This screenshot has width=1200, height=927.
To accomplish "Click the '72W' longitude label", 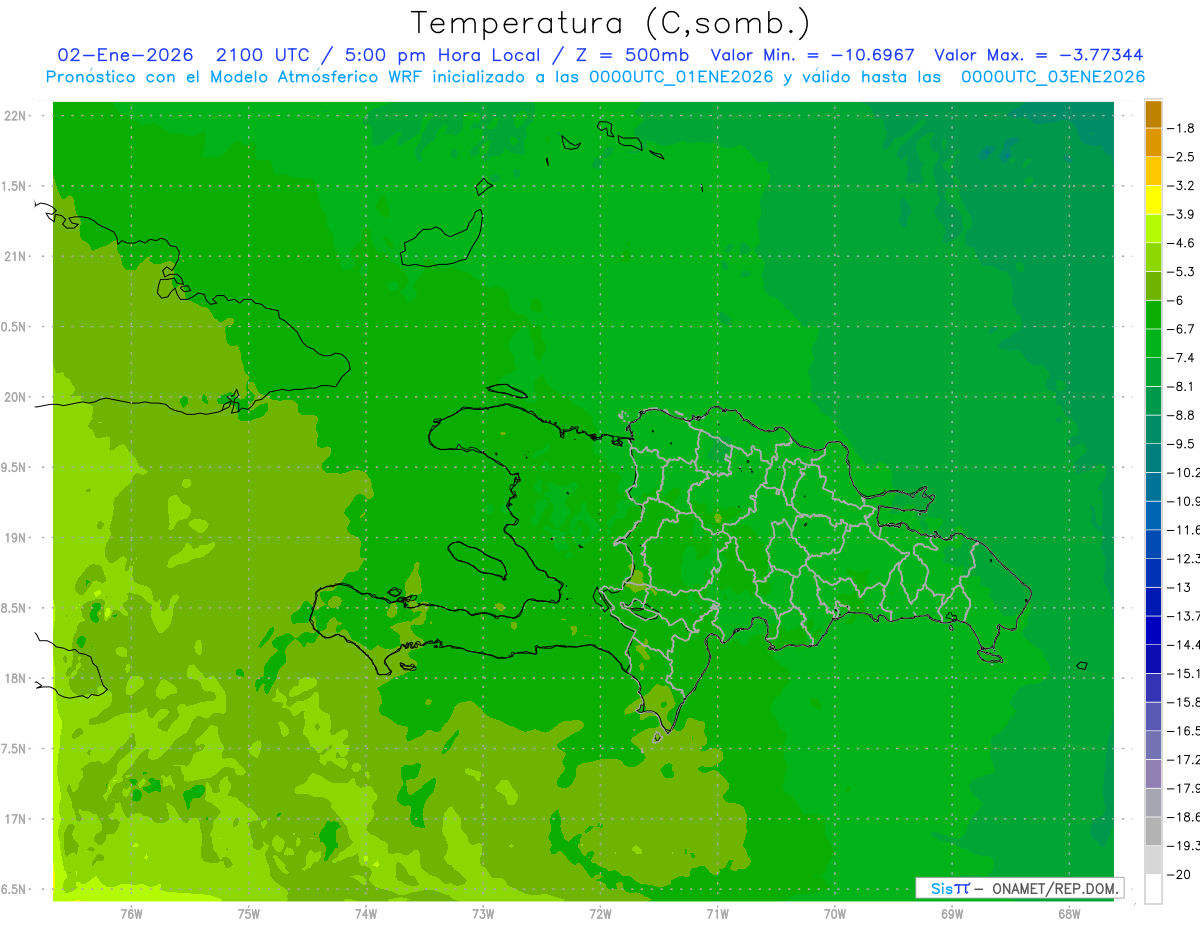I will pyautogui.click(x=600, y=913).
